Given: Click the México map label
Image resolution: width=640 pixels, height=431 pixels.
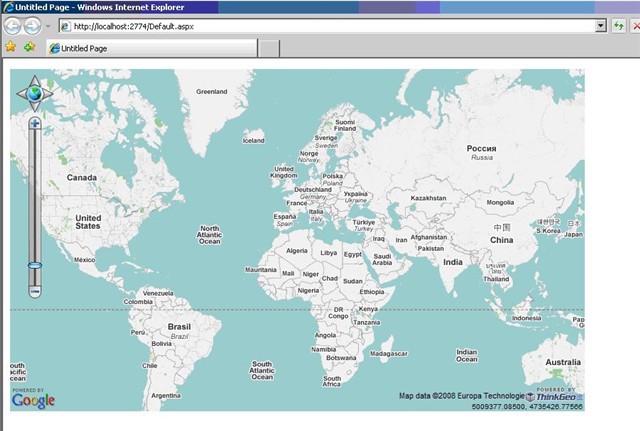Looking at the screenshot, I should click(x=84, y=260).
